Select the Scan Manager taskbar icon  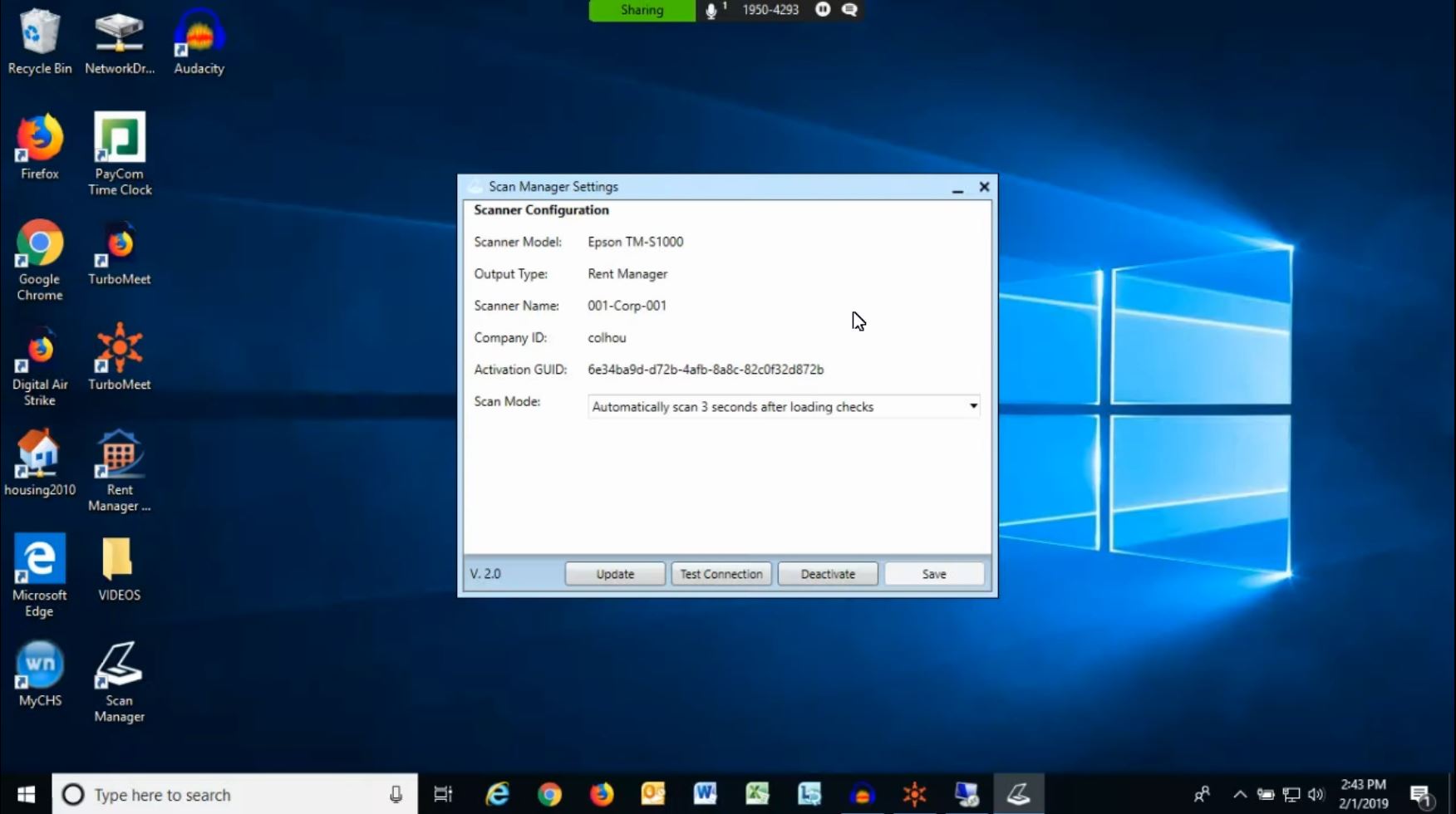click(1019, 794)
